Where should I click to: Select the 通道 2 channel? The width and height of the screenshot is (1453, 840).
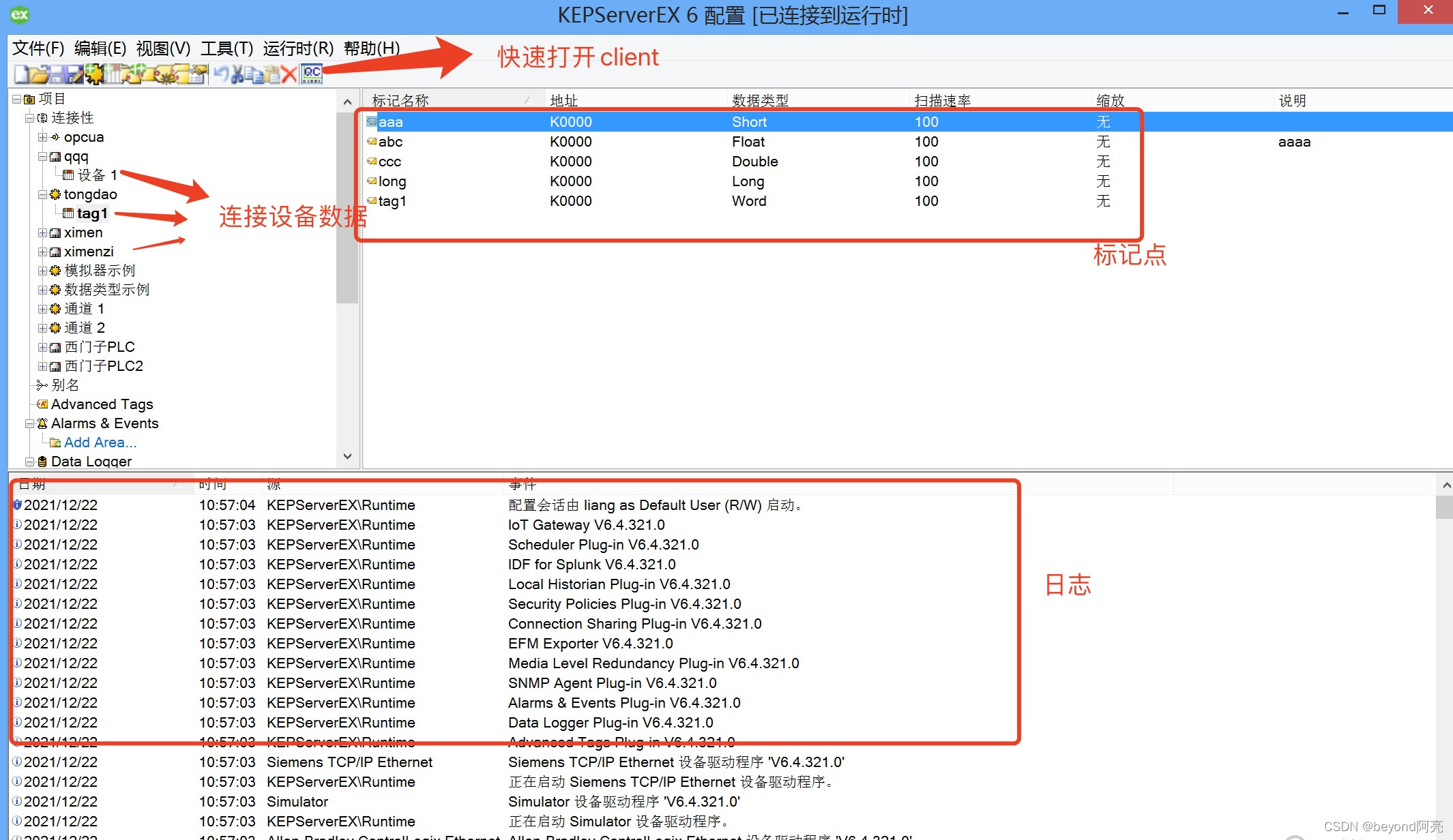[x=85, y=328]
